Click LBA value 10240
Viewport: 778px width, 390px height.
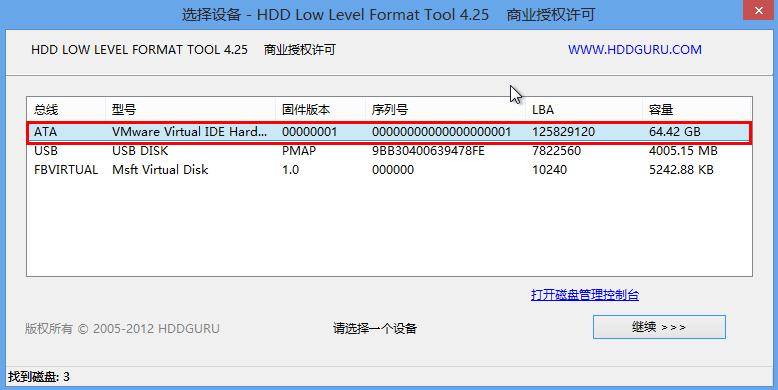549,170
